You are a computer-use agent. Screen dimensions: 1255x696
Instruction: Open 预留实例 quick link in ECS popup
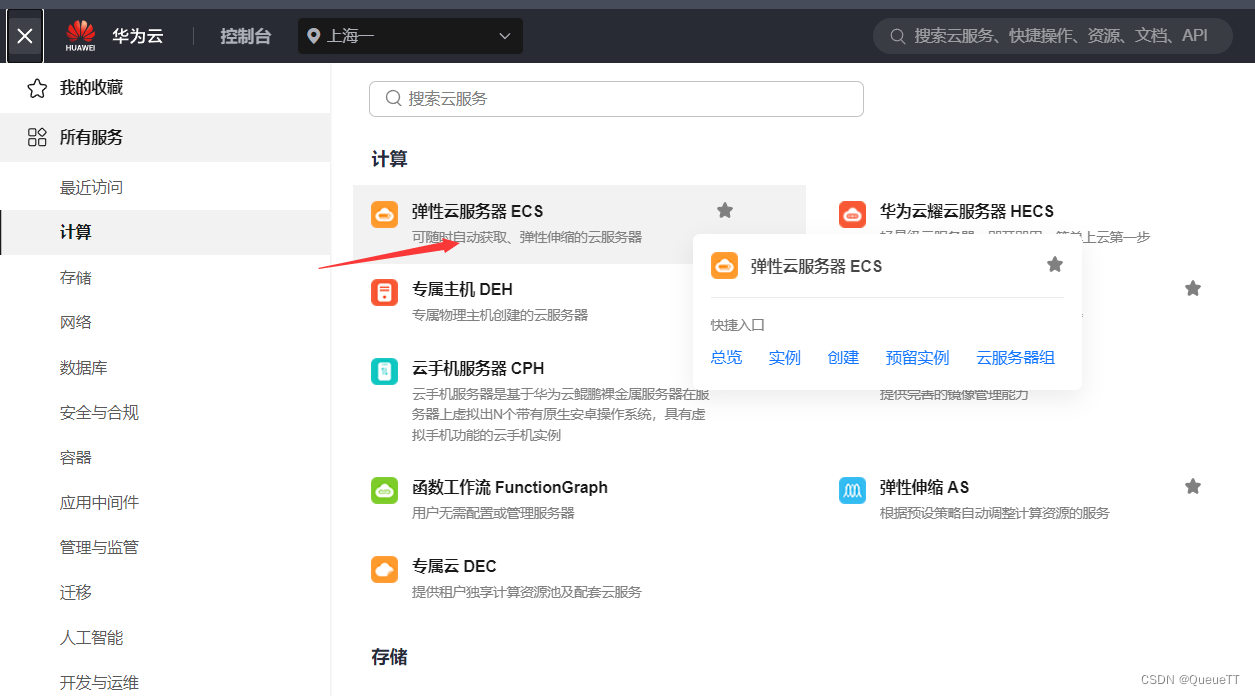pyautogui.click(x=917, y=357)
